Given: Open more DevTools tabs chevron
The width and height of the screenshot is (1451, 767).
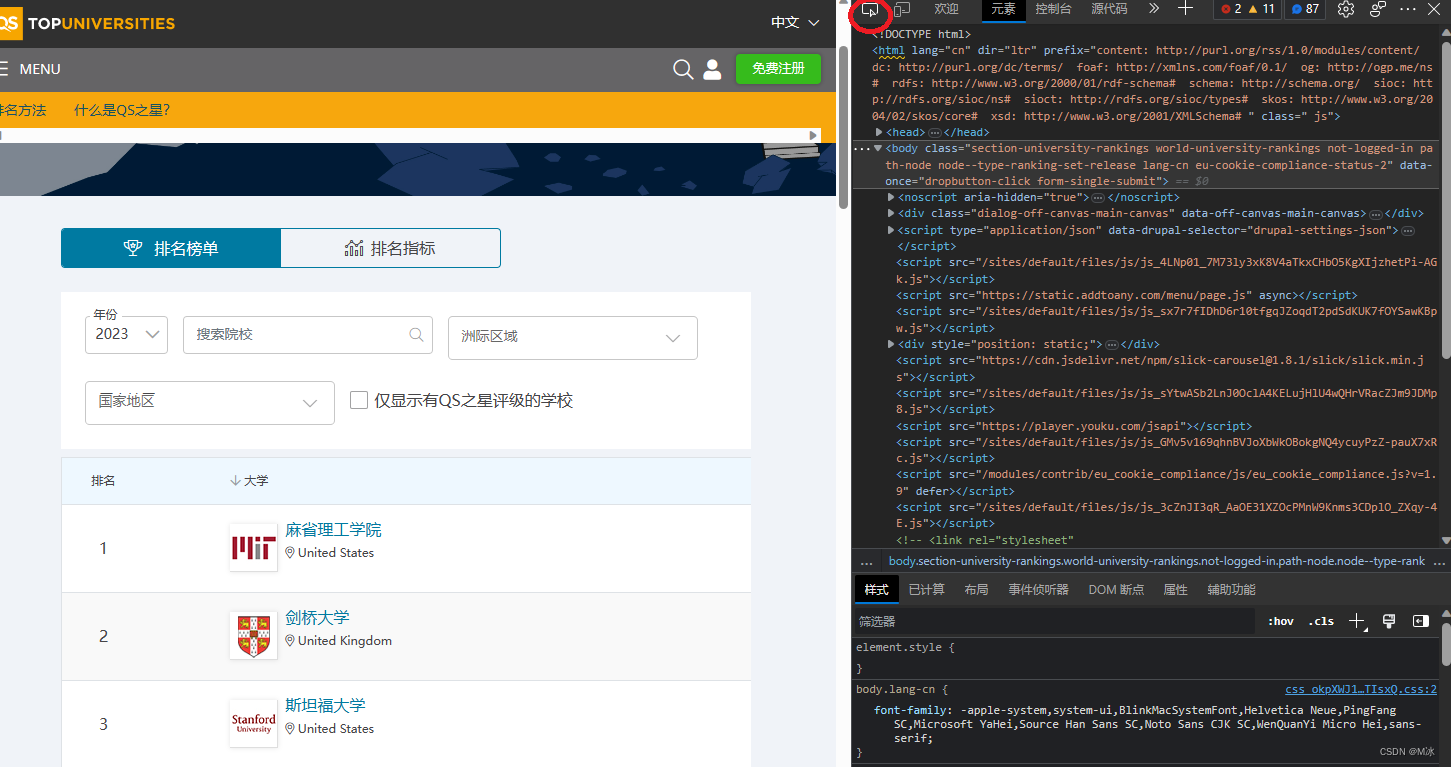Looking at the screenshot, I should 1153,9.
